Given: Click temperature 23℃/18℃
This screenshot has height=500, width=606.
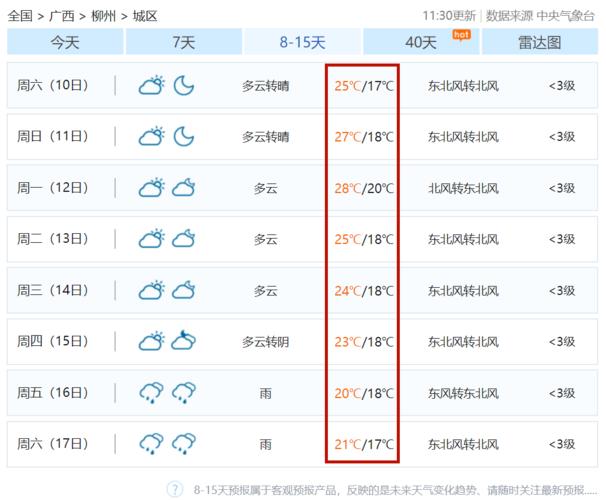Looking at the screenshot, I should pyautogui.click(x=364, y=342).
